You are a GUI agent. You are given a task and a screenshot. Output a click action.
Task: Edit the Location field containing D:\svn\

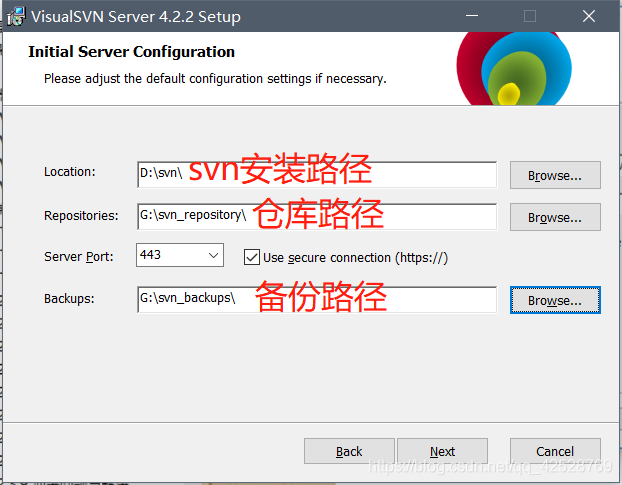click(317, 174)
